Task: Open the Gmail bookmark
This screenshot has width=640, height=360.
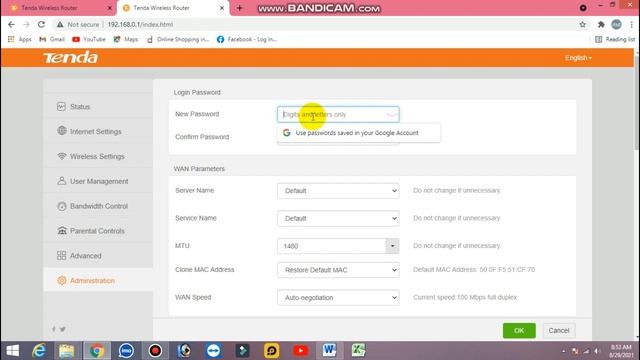Action: pyautogui.click(x=52, y=39)
